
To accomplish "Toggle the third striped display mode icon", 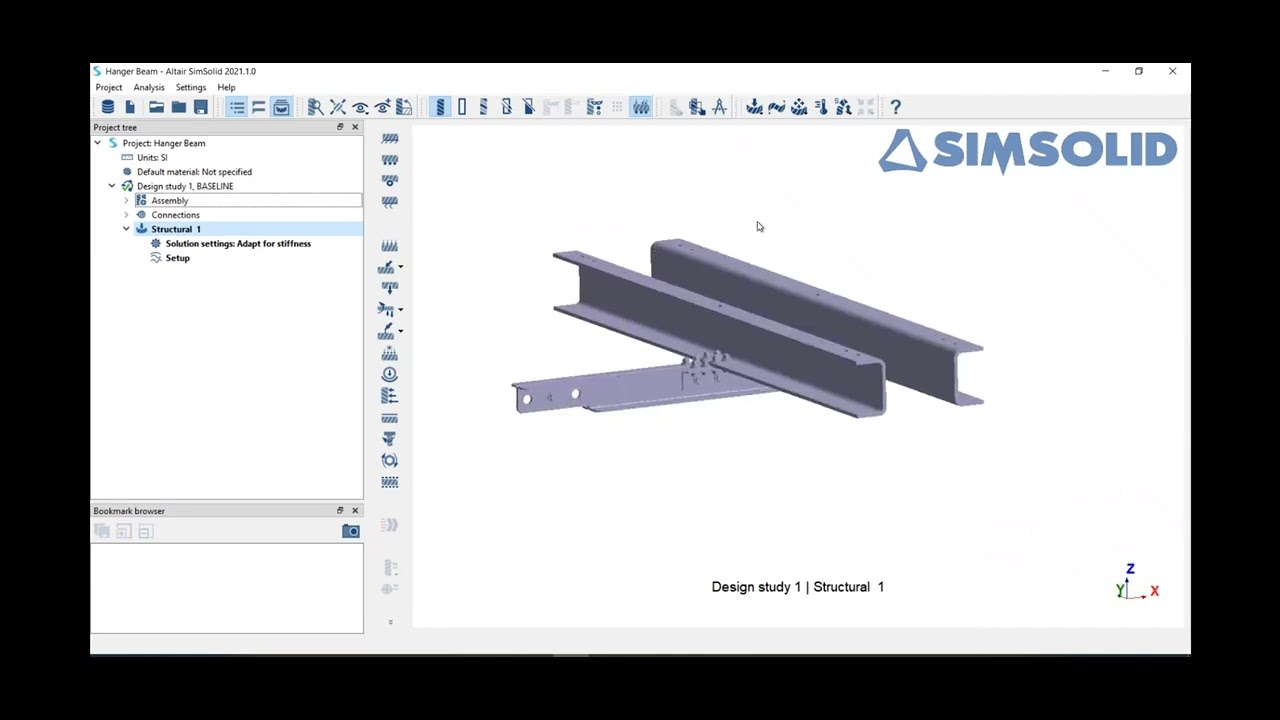I will click(484, 107).
